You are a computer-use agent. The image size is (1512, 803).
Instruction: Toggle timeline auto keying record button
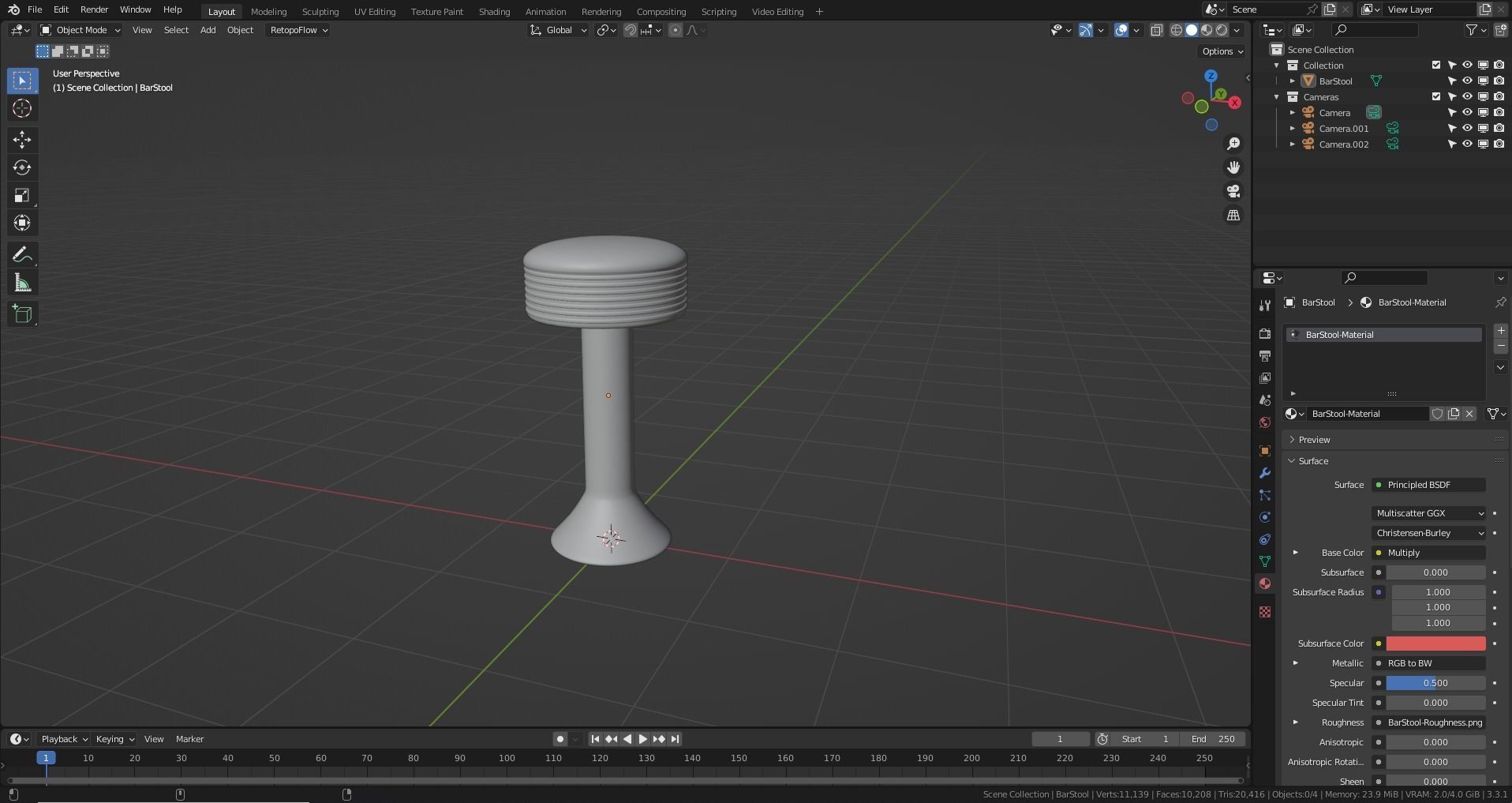tap(560, 739)
